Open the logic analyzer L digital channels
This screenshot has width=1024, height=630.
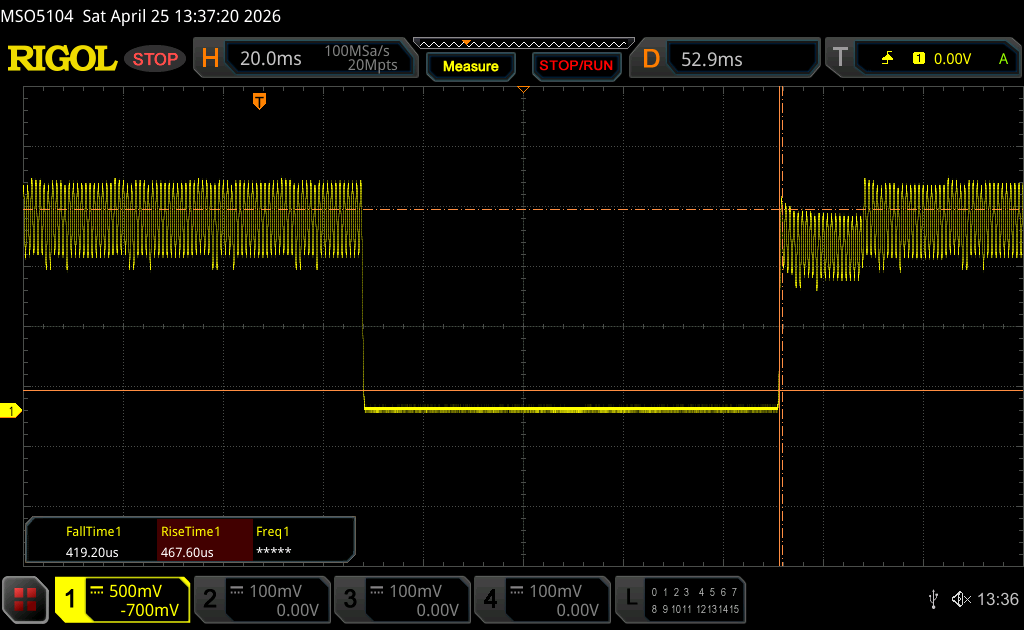[680, 599]
